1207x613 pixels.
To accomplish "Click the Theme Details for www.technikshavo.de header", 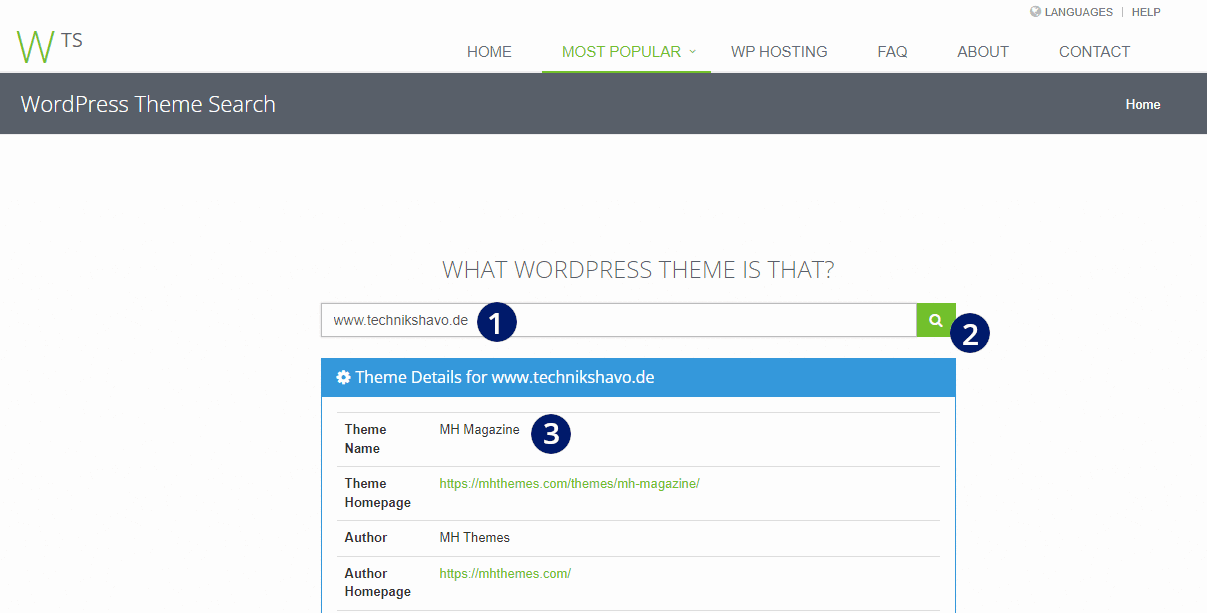I will [x=638, y=377].
